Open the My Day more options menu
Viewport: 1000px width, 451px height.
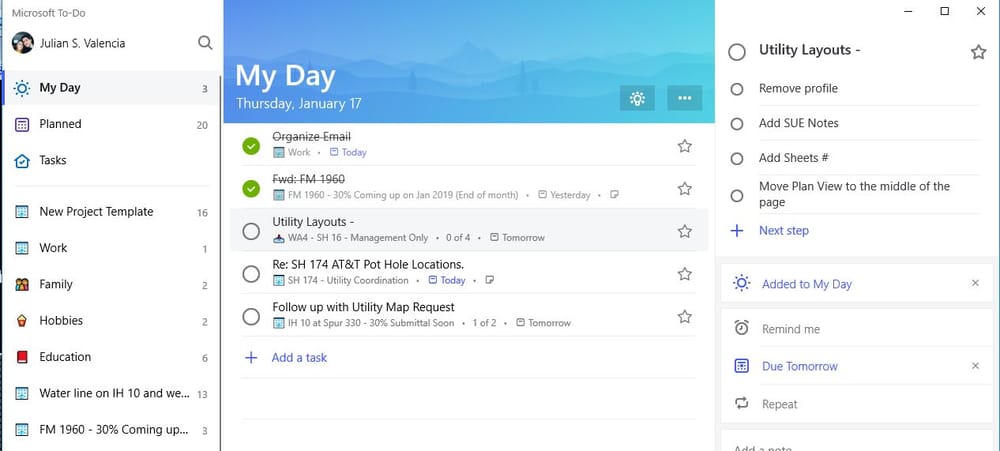pos(685,98)
